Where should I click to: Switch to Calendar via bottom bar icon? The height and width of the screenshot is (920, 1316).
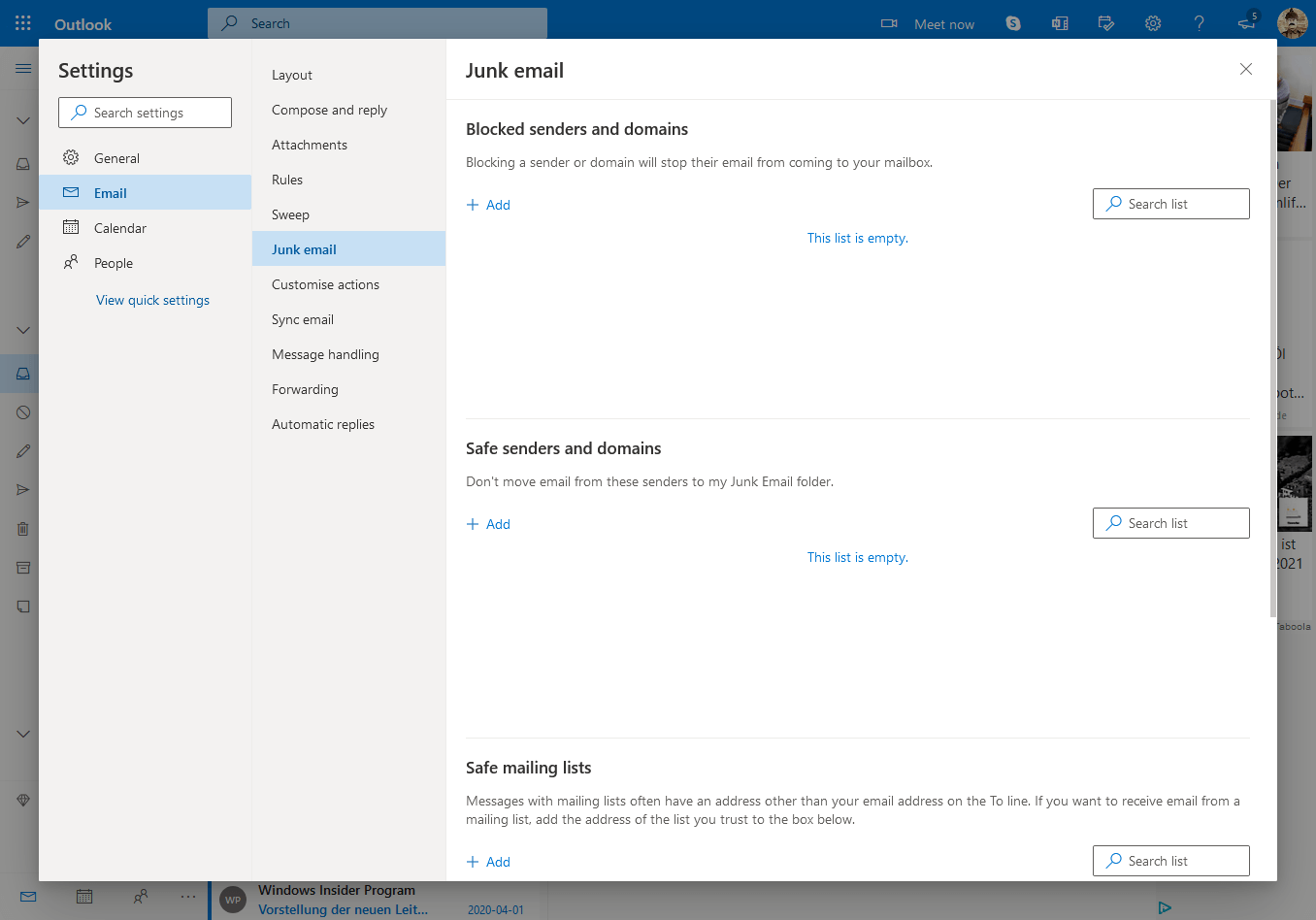pyautogui.click(x=84, y=897)
